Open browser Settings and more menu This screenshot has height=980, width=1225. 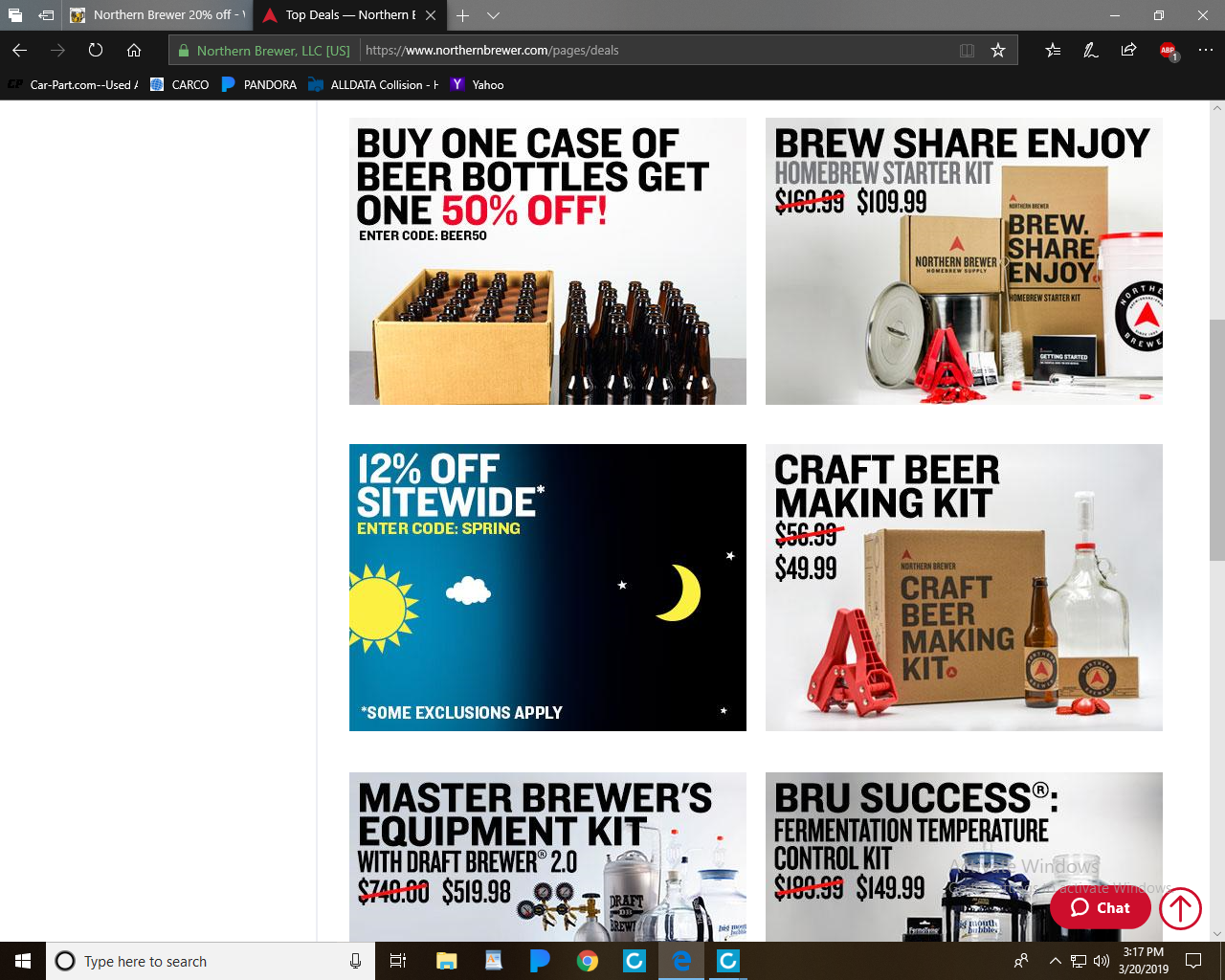(x=1206, y=51)
